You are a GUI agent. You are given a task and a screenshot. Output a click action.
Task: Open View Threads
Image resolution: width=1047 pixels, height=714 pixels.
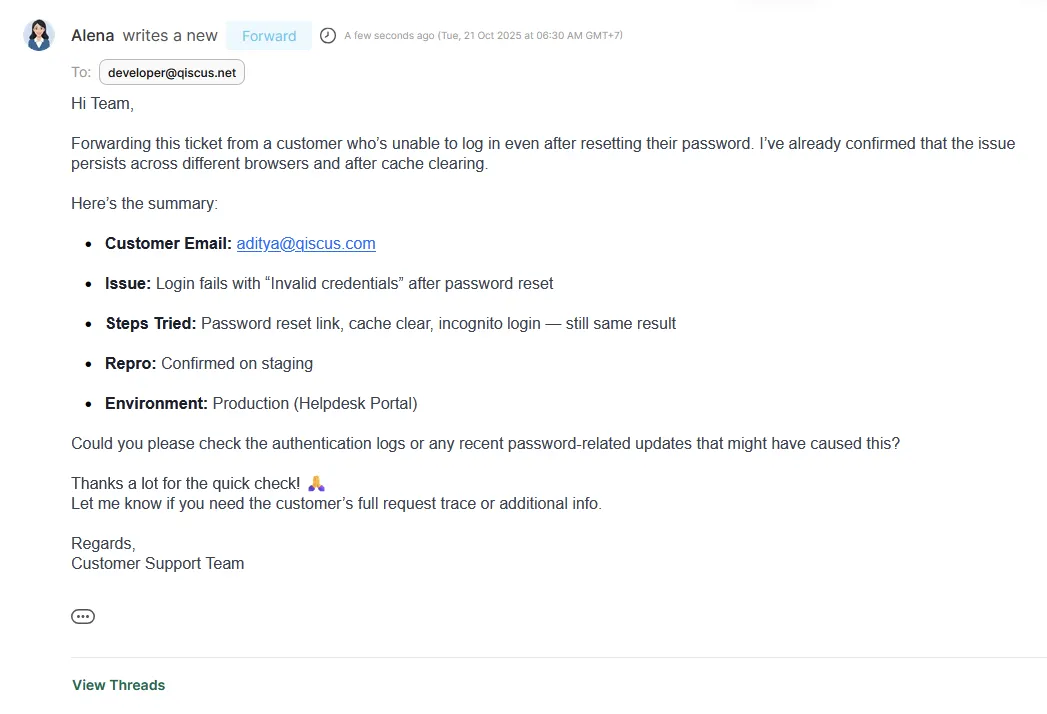click(119, 685)
